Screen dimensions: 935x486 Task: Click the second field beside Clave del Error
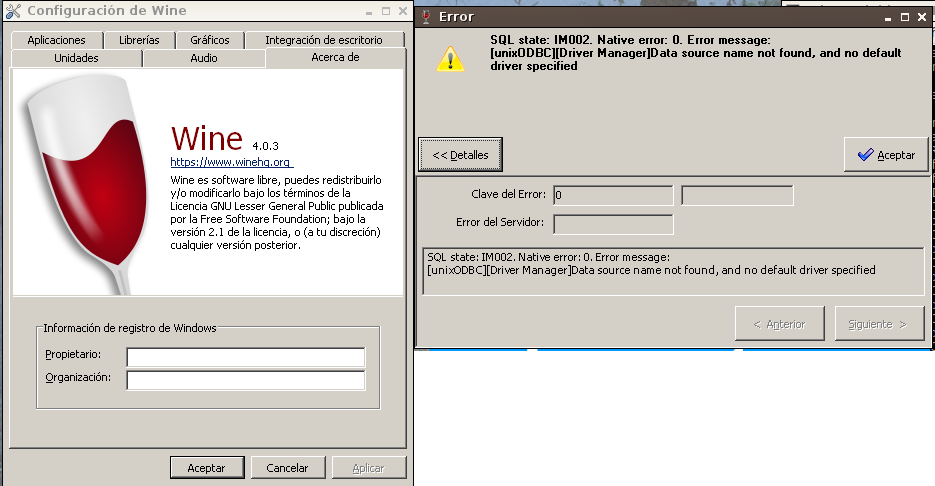click(x=737, y=195)
